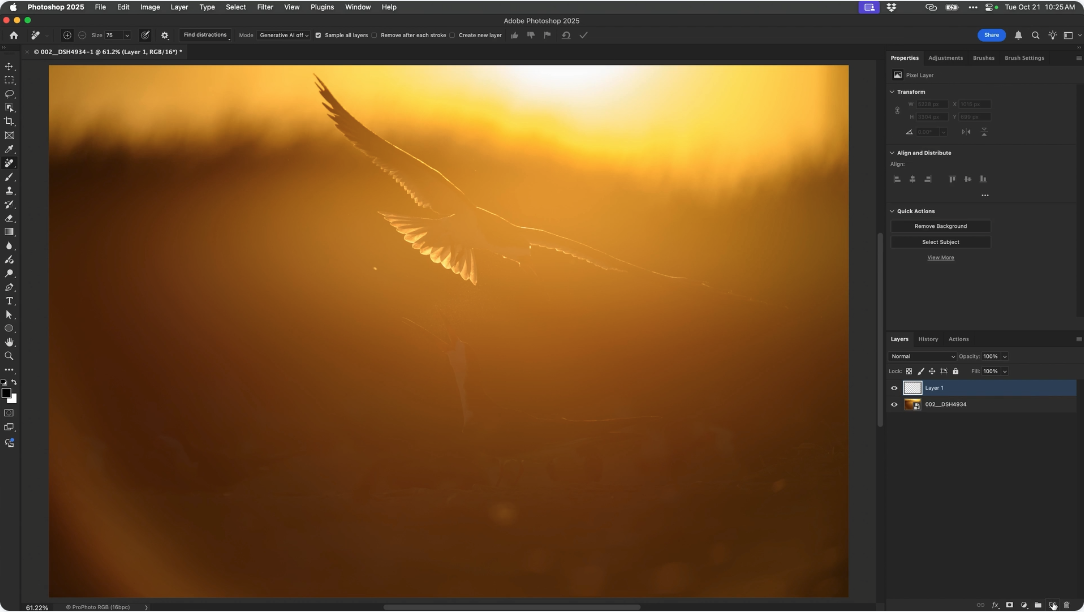This screenshot has width=1084, height=612.
Task: Choose the Hand tool
Action: click(9, 342)
